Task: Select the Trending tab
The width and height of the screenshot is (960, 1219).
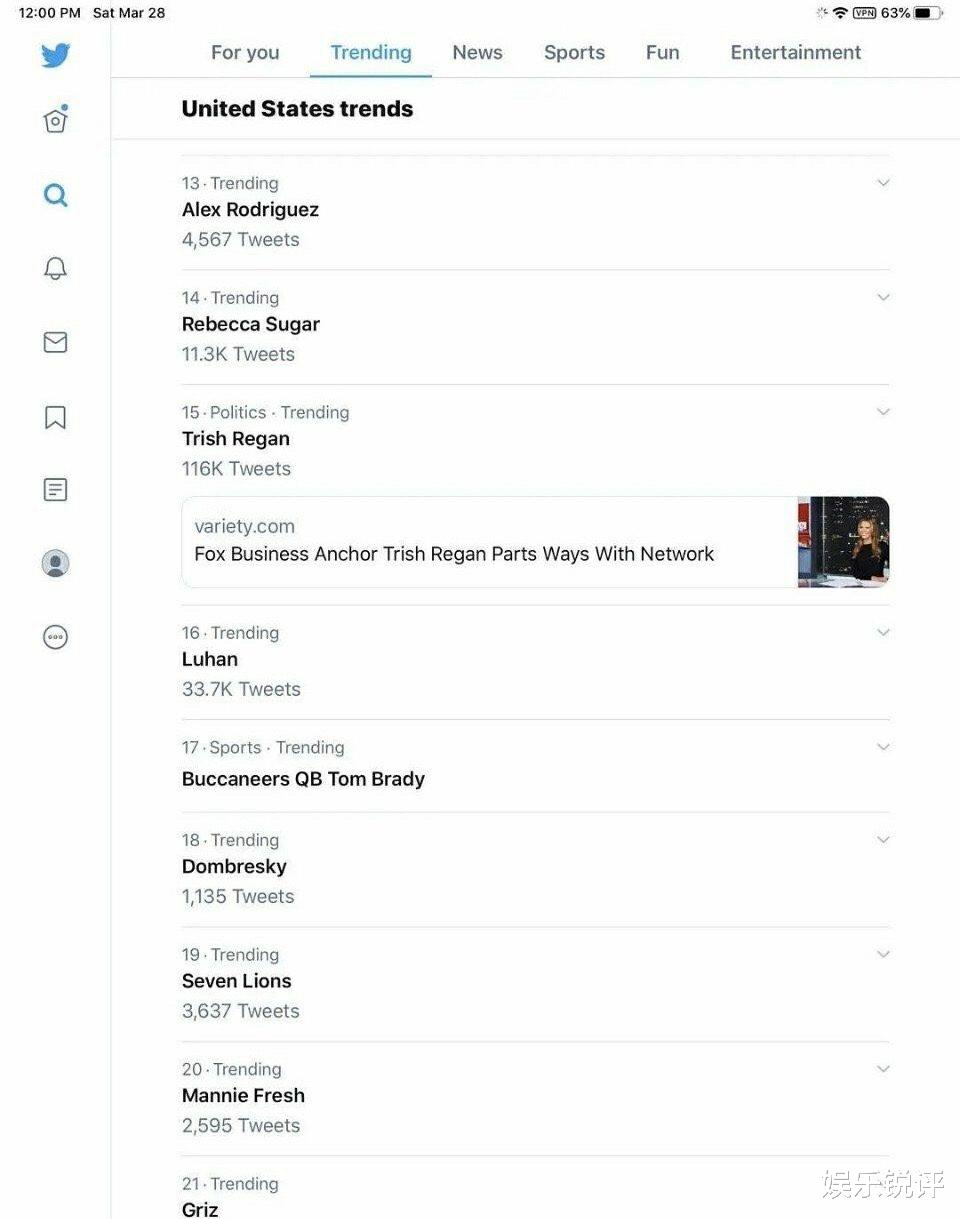Action: [x=371, y=52]
